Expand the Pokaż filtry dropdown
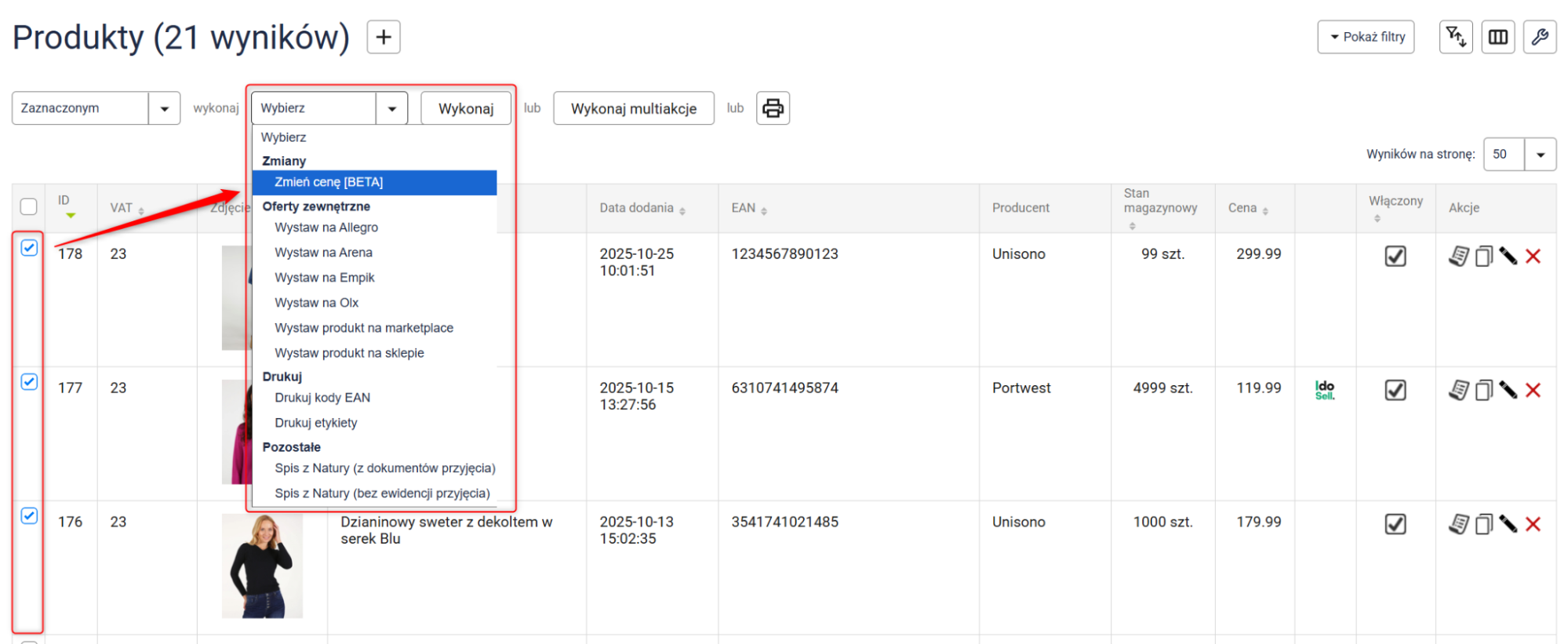Image resolution: width=1568 pixels, height=644 pixels. [1366, 37]
